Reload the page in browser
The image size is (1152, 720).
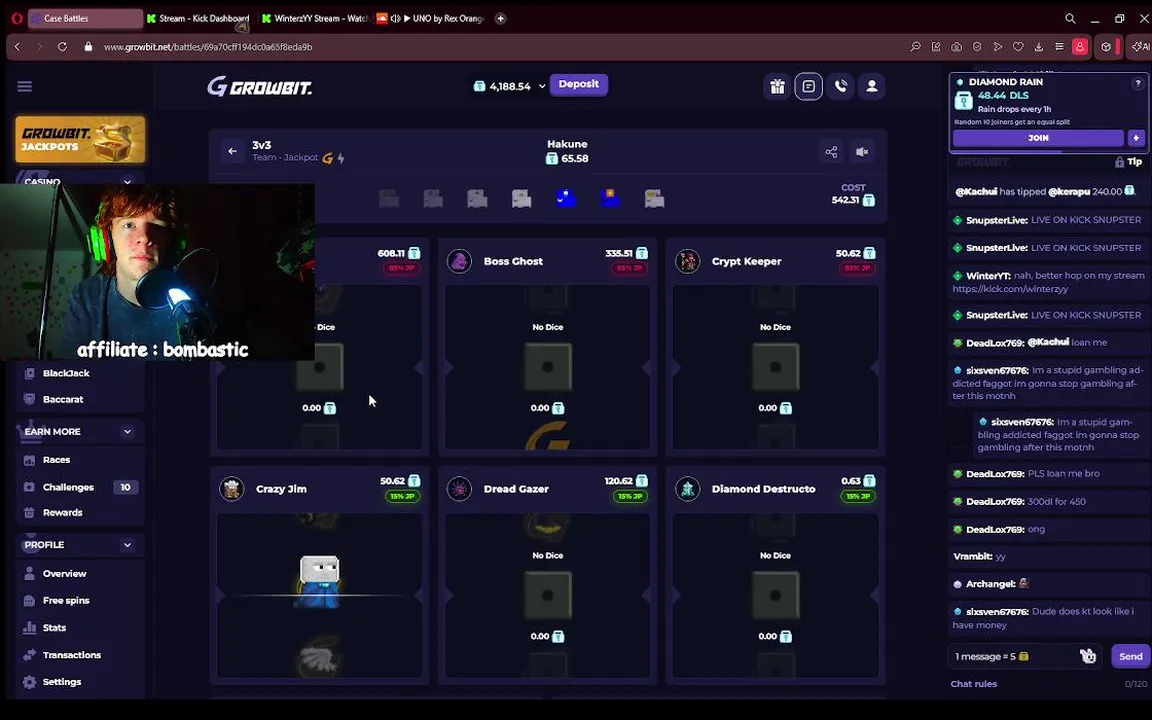click(x=62, y=47)
